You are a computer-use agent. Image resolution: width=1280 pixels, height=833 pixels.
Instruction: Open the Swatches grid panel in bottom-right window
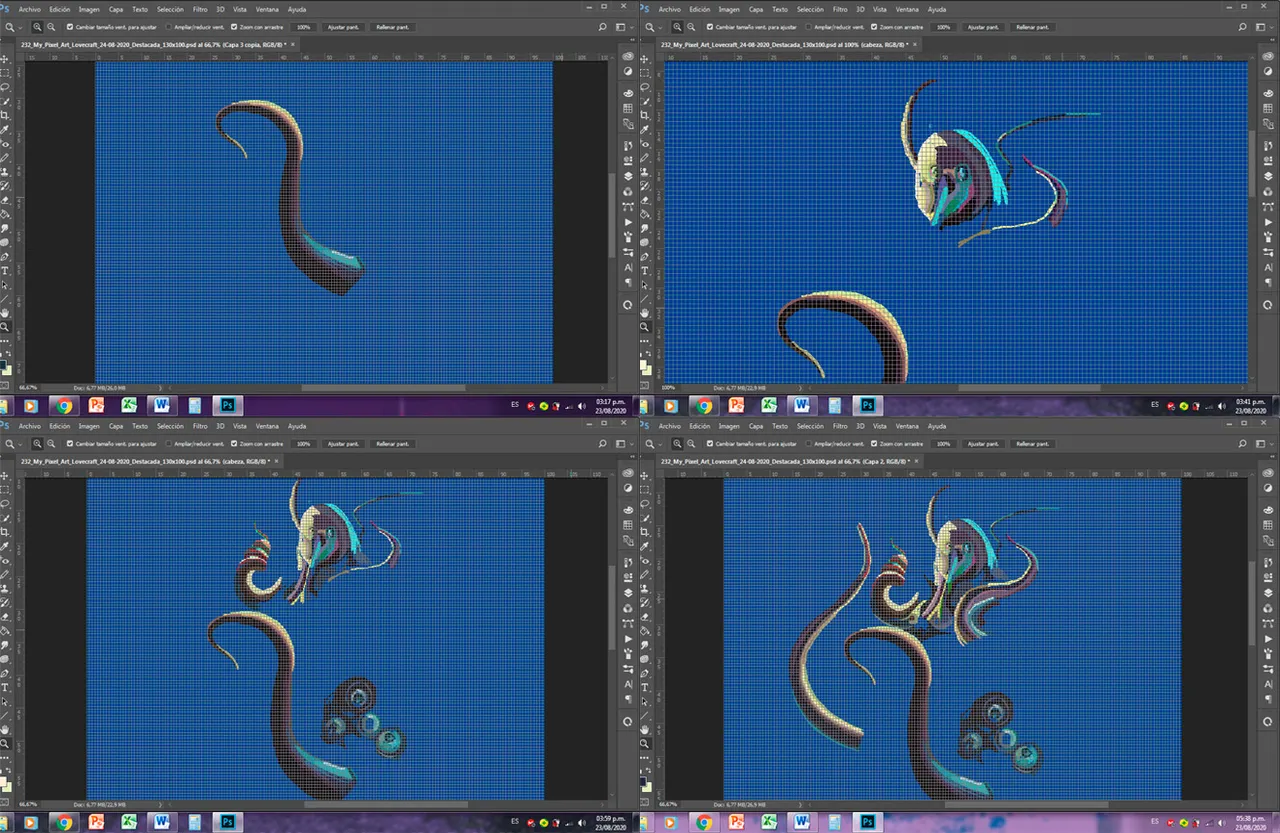pyautogui.click(x=1268, y=525)
